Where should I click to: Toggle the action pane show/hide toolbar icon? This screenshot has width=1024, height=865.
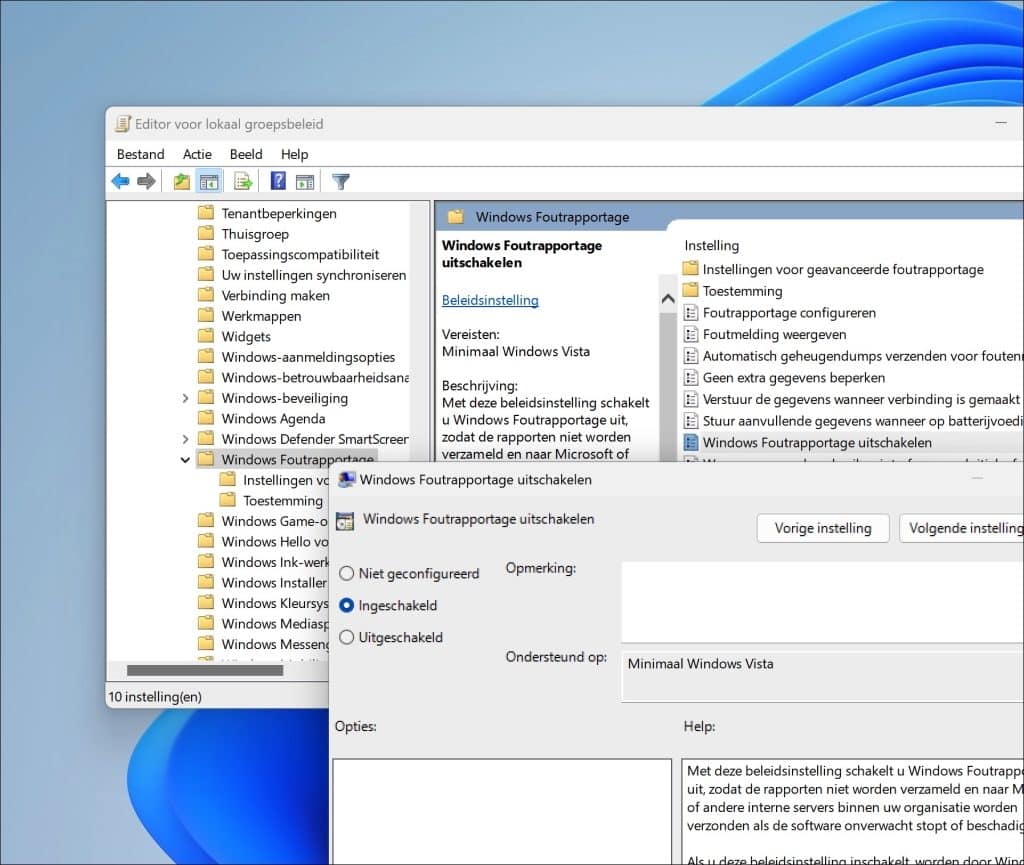pyautogui.click(x=305, y=182)
